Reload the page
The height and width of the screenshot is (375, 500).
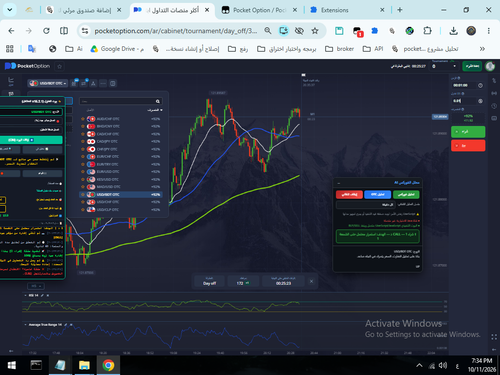coord(46,31)
